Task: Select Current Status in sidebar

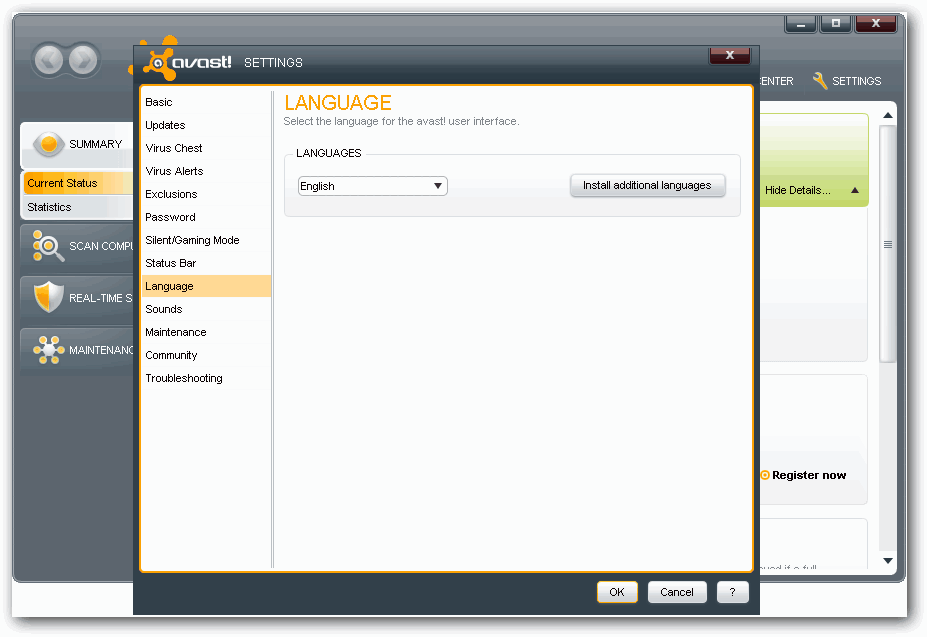Action: [77, 183]
